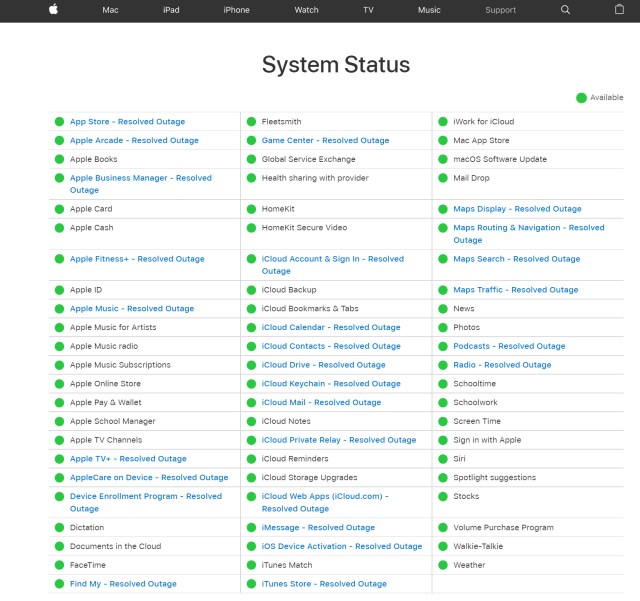Open the Support menu item
This screenshot has height=601, width=640.
coord(500,10)
